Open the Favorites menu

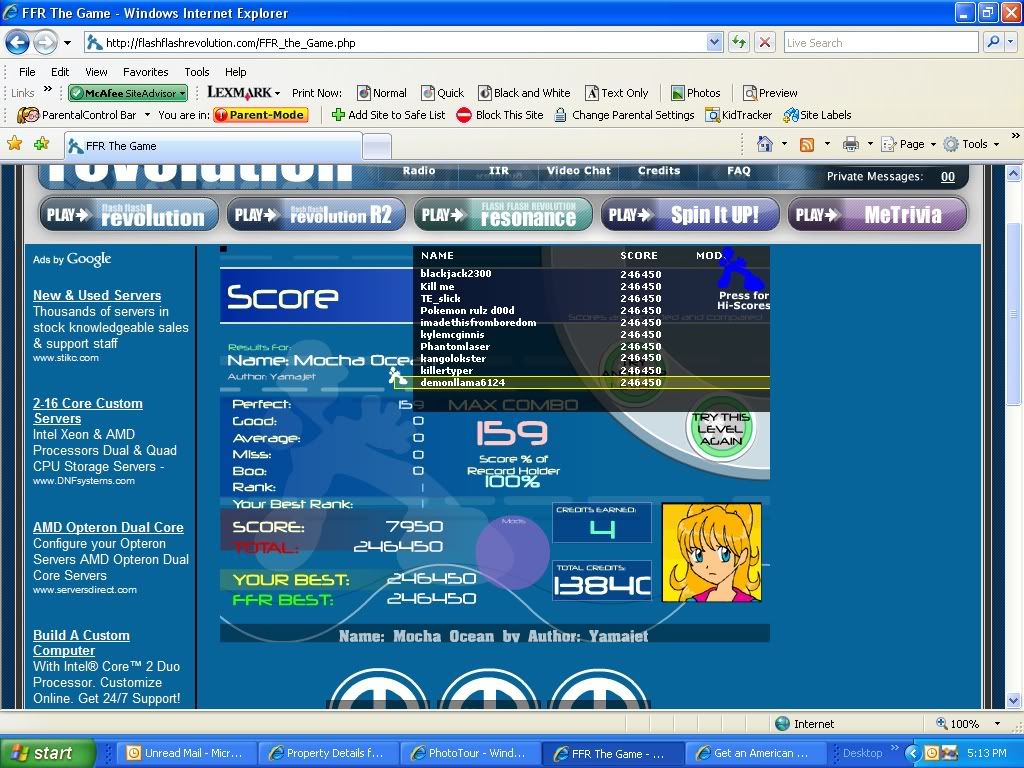(145, 72)
